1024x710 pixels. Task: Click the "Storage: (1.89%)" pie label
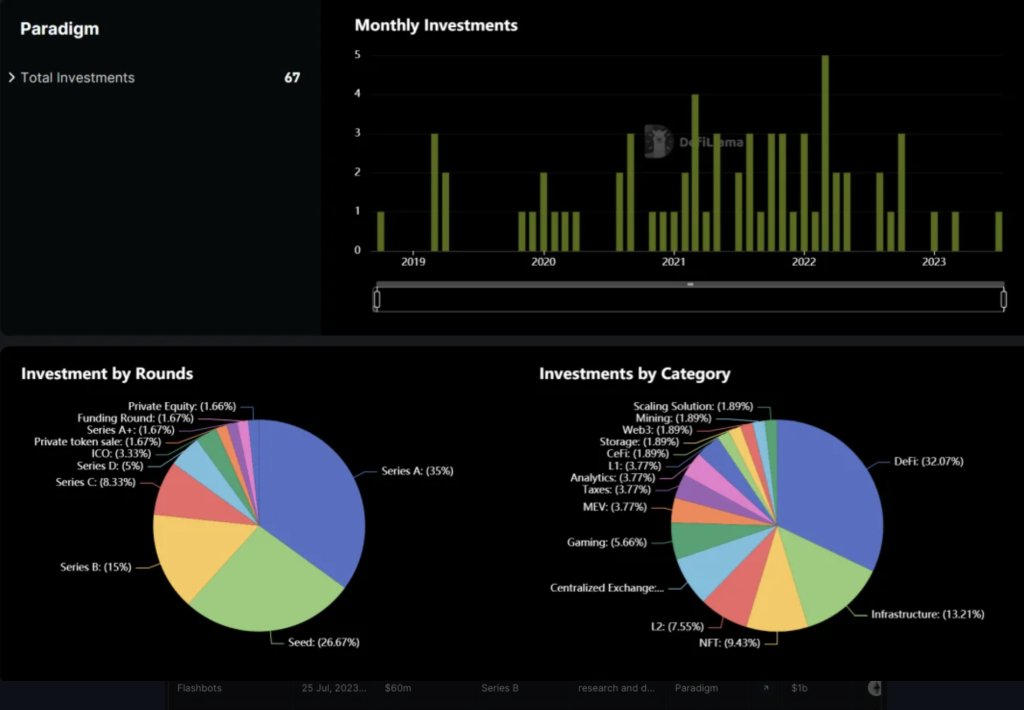click(x=639, y=442)
